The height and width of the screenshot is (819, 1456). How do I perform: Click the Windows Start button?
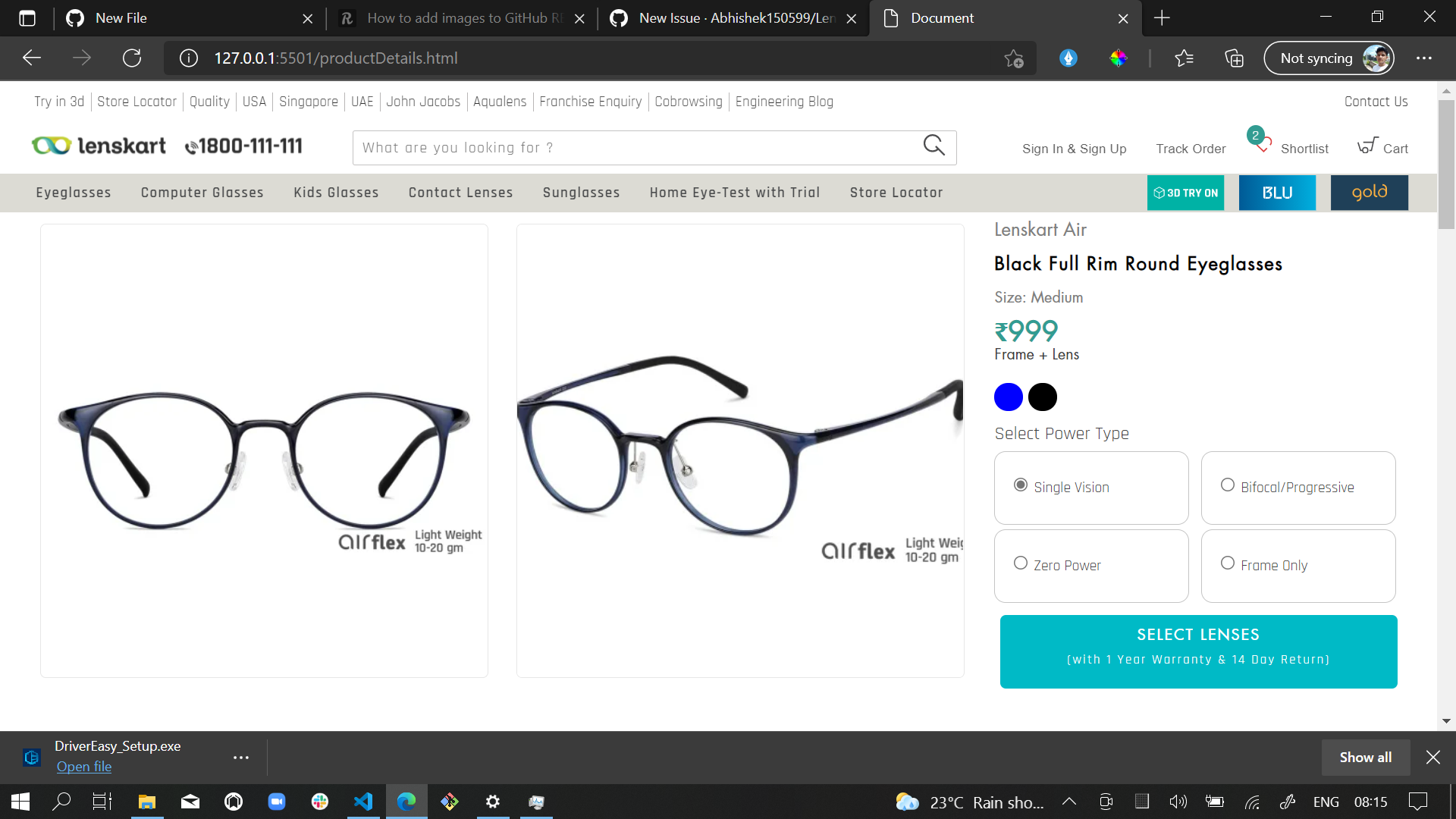[x=20, y=802]
